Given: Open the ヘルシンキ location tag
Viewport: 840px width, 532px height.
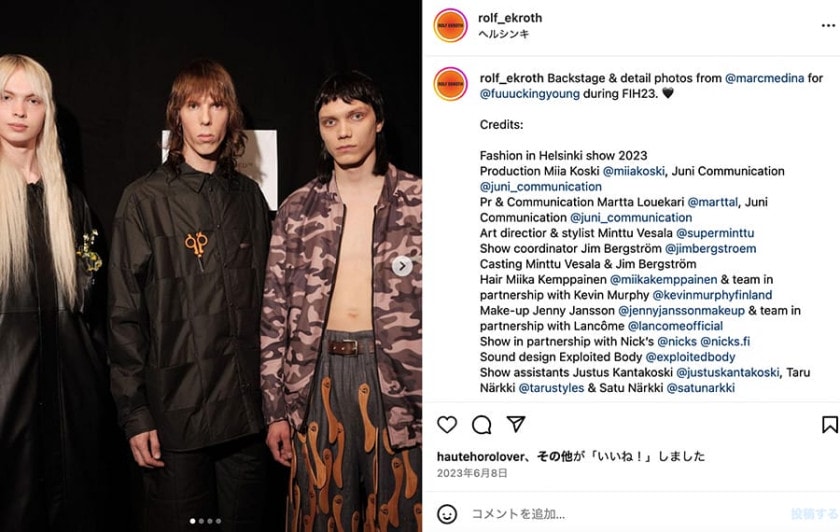Looking at the screenshot, I should (504, 34).
